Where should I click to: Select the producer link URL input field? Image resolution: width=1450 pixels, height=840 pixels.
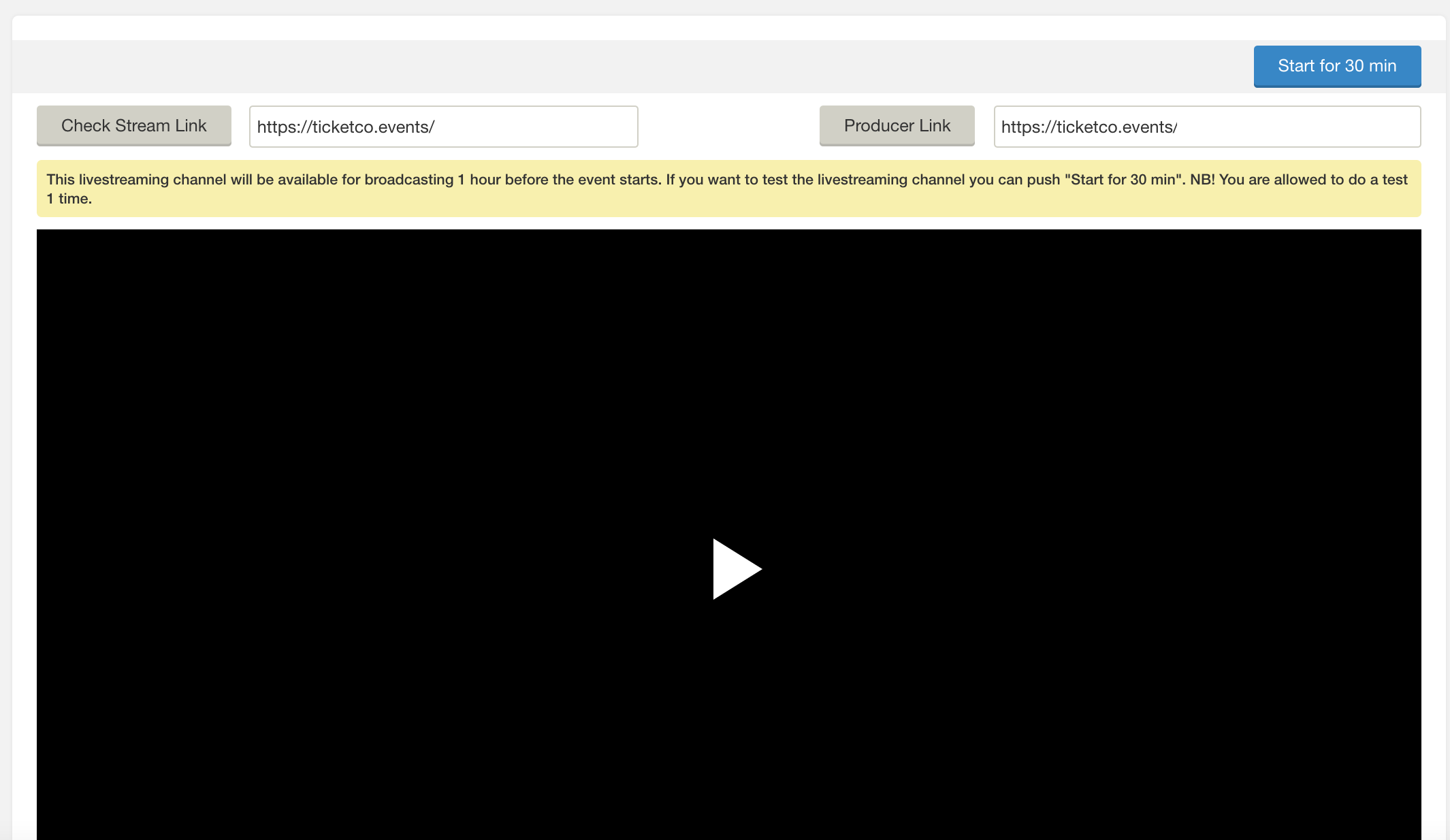pos(1208,127)
